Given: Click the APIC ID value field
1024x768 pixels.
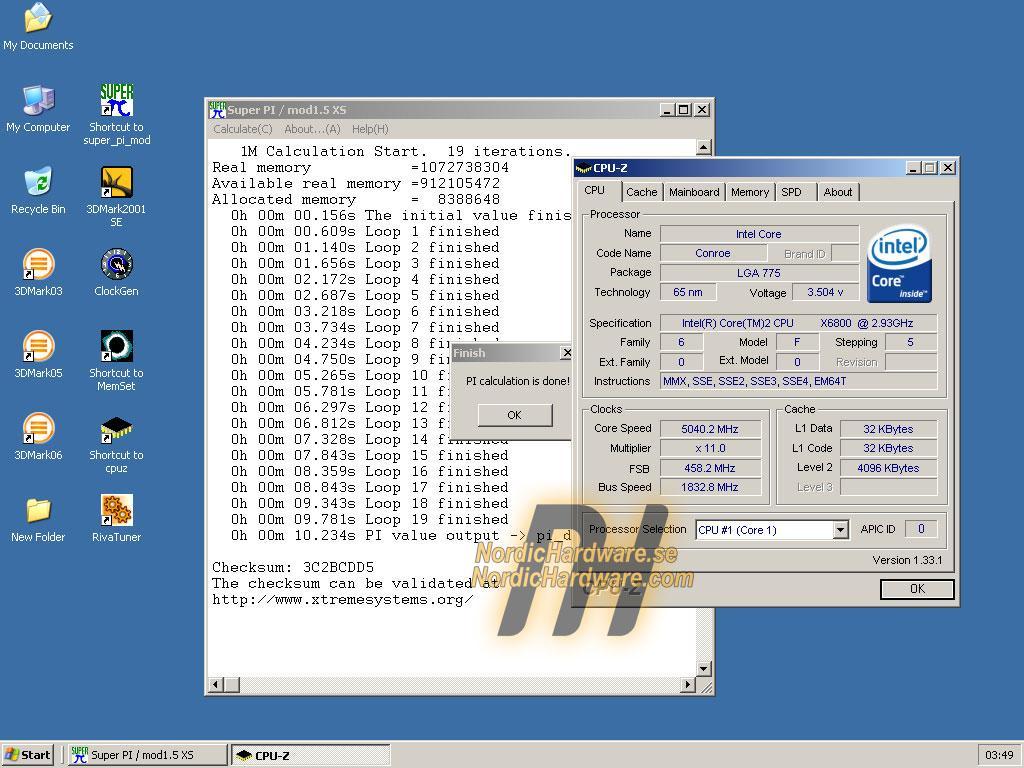Looking at the screenshot, I should [921, 530].
